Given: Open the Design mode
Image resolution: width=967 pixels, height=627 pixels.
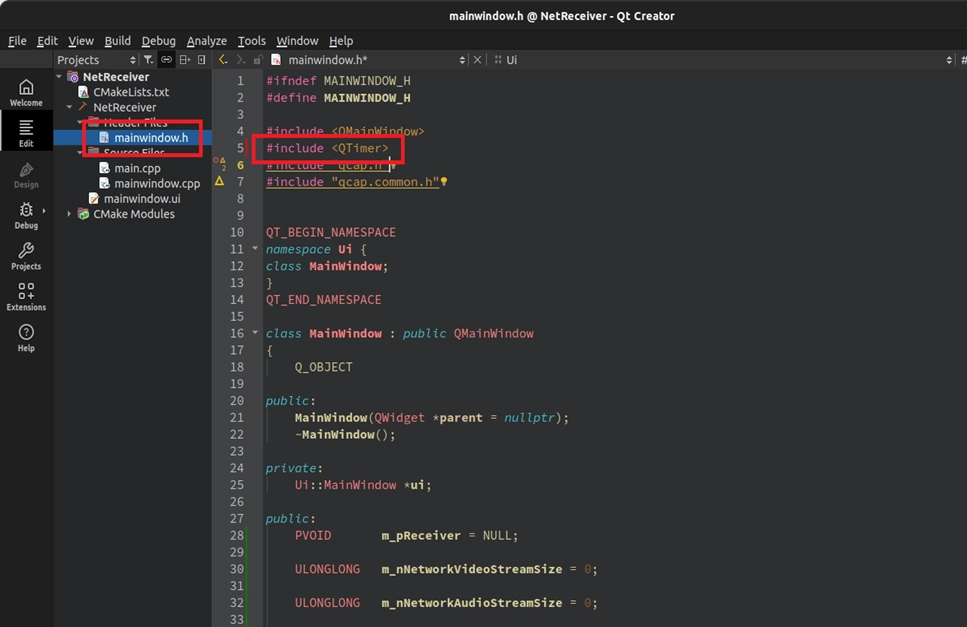Looking at the screenshot, I should pos(26,174).
